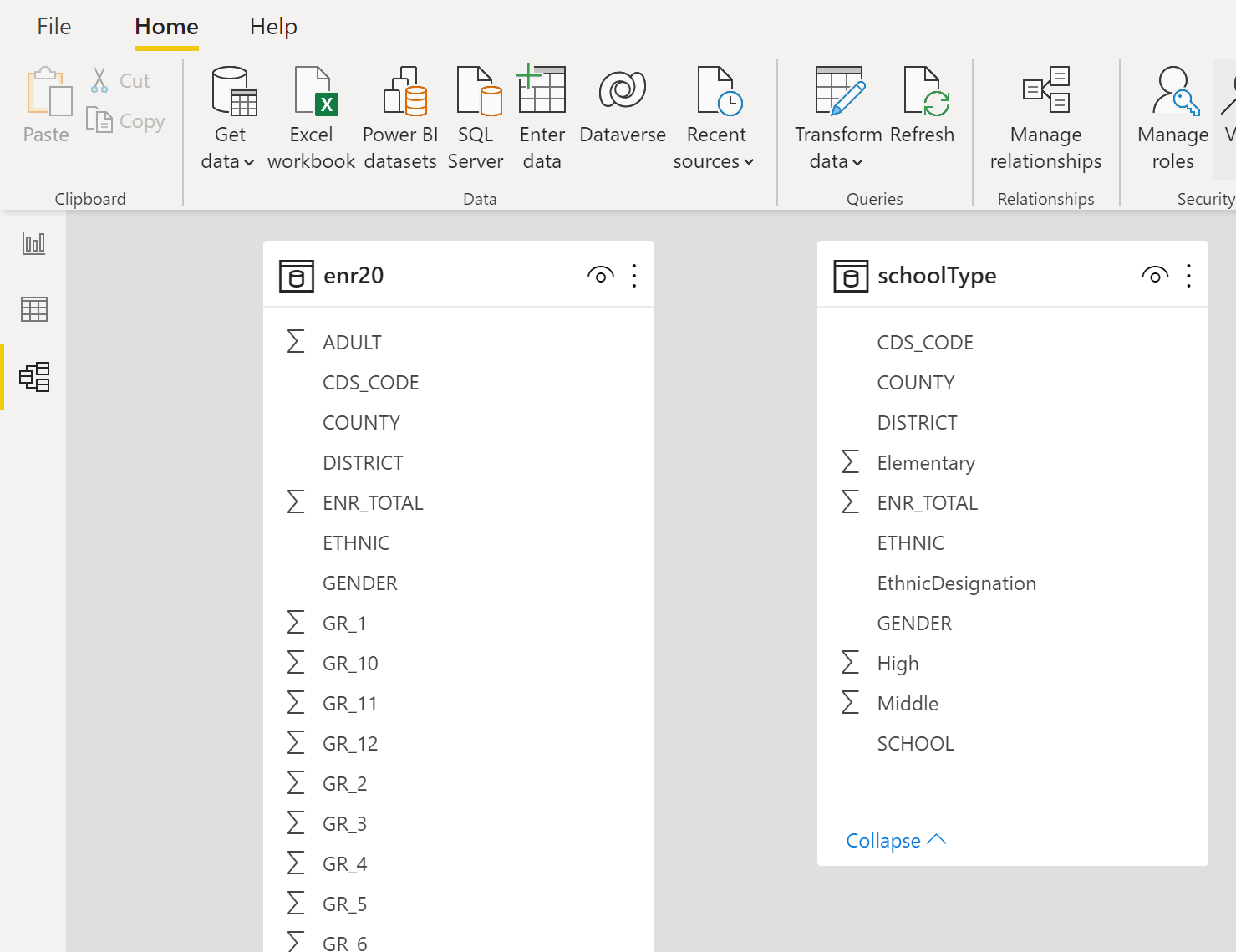Switch to Model view in sidebar

pos(34,377)
